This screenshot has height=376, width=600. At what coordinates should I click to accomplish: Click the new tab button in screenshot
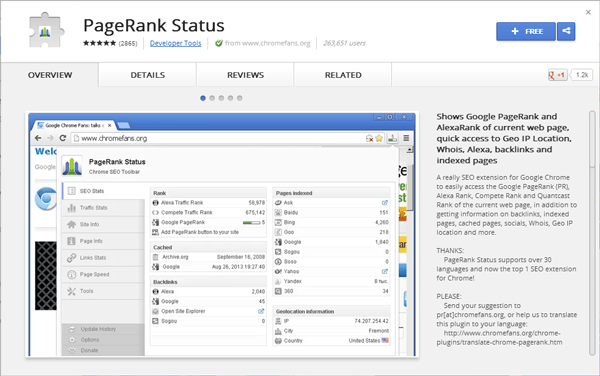tap(123, 125)
